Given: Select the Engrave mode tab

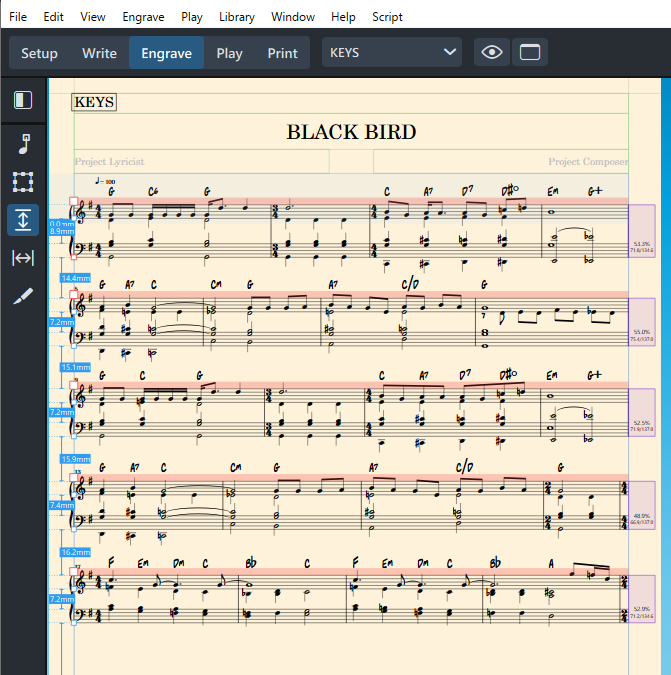Looking at the screenshot, I should point(167,53).
